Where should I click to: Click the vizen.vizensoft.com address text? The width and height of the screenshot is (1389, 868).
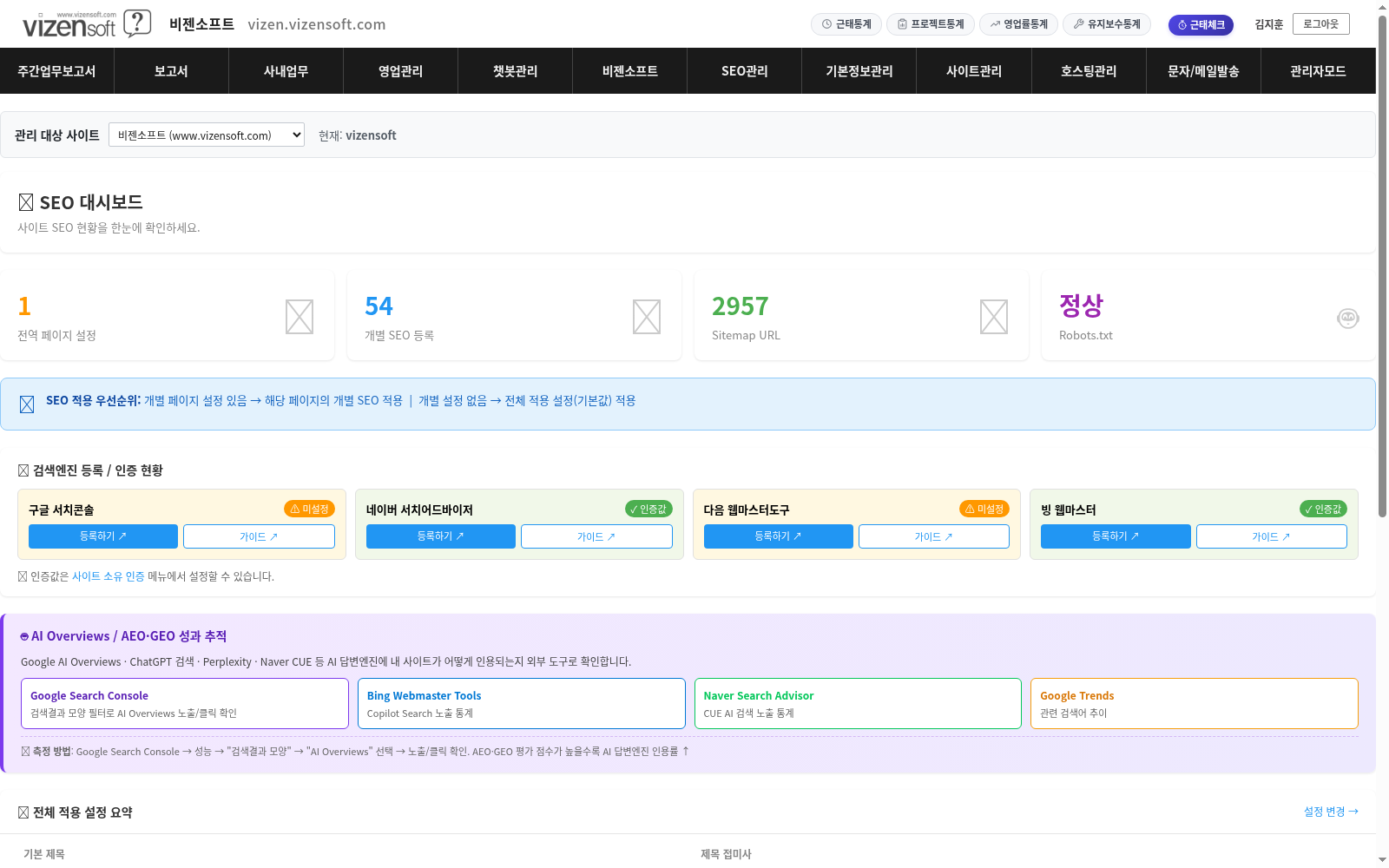(x=317, y=24)
